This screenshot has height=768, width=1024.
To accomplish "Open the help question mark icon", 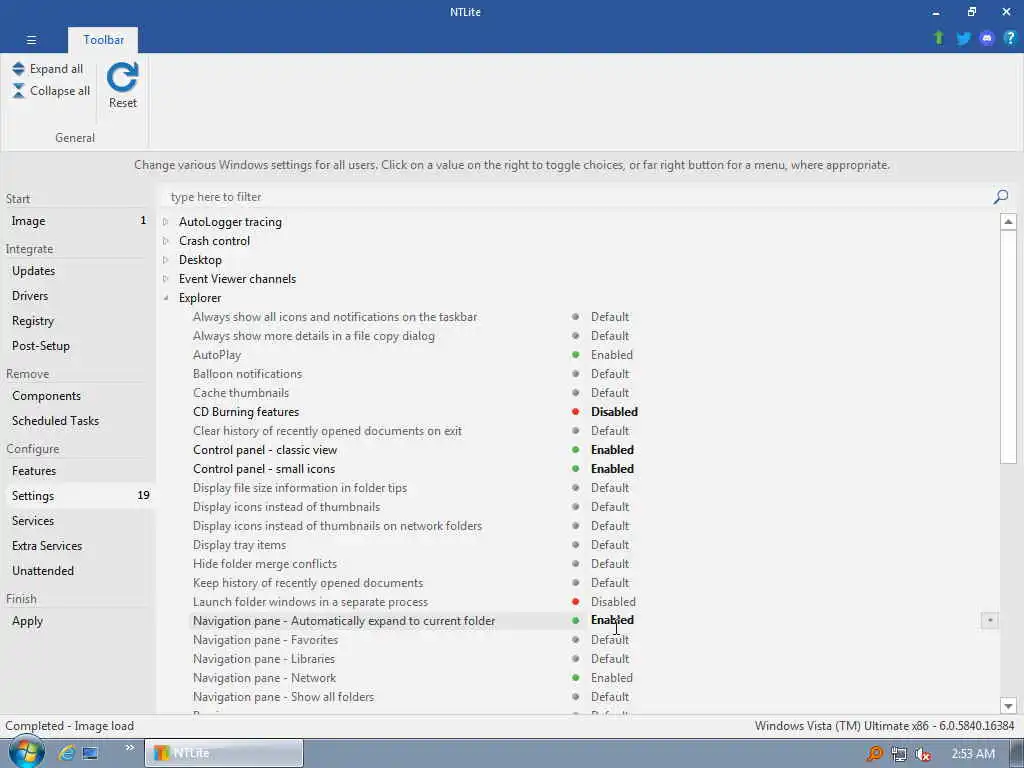I will [x=1010, y=39].
